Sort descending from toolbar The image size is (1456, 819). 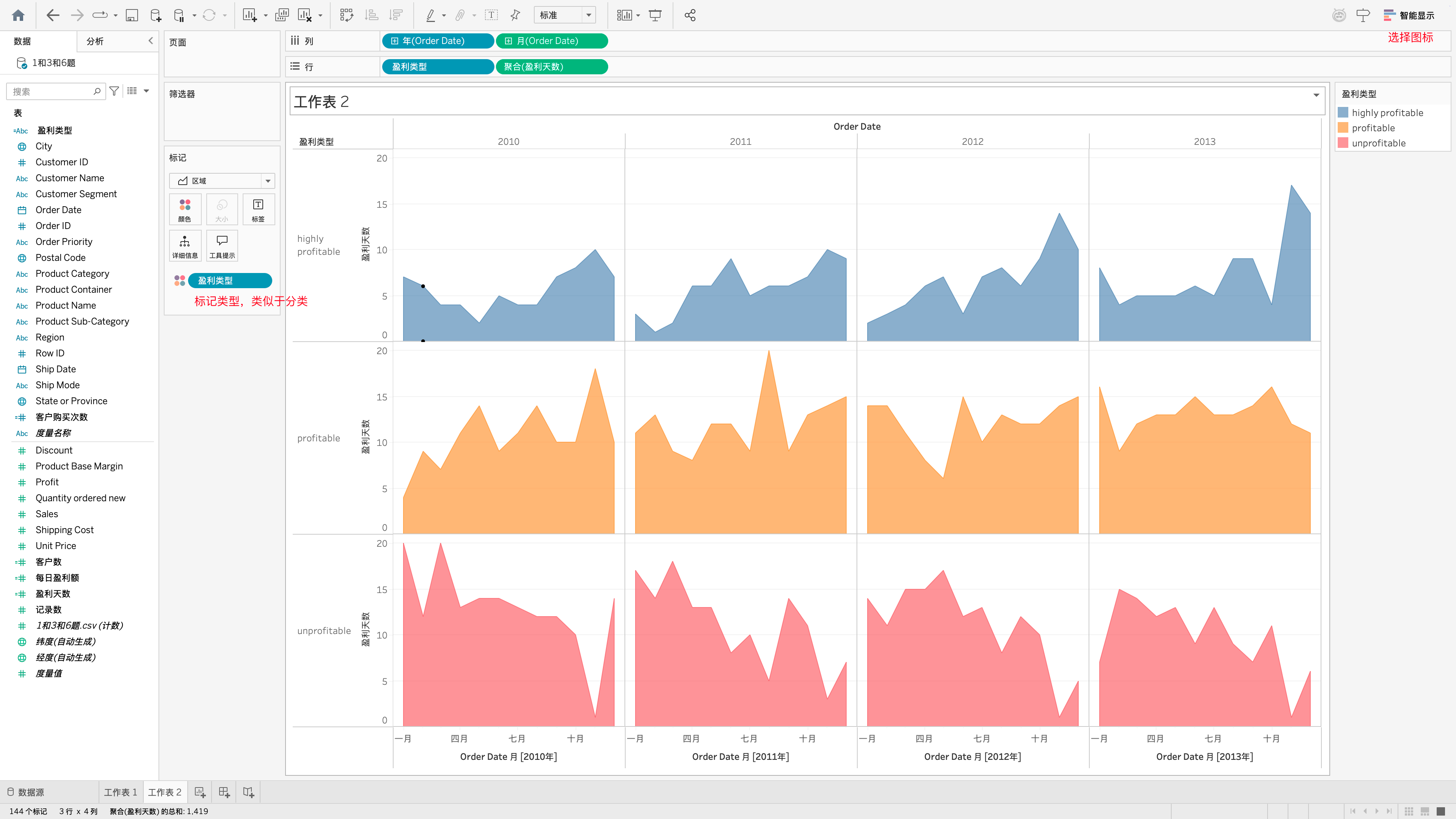[396, 15]
